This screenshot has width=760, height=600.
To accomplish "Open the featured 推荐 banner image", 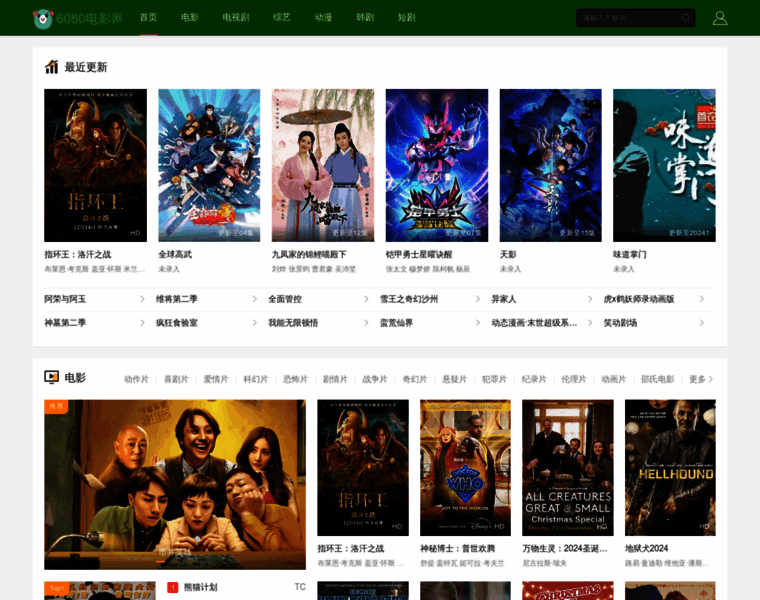I will click(x=175, y=484).
